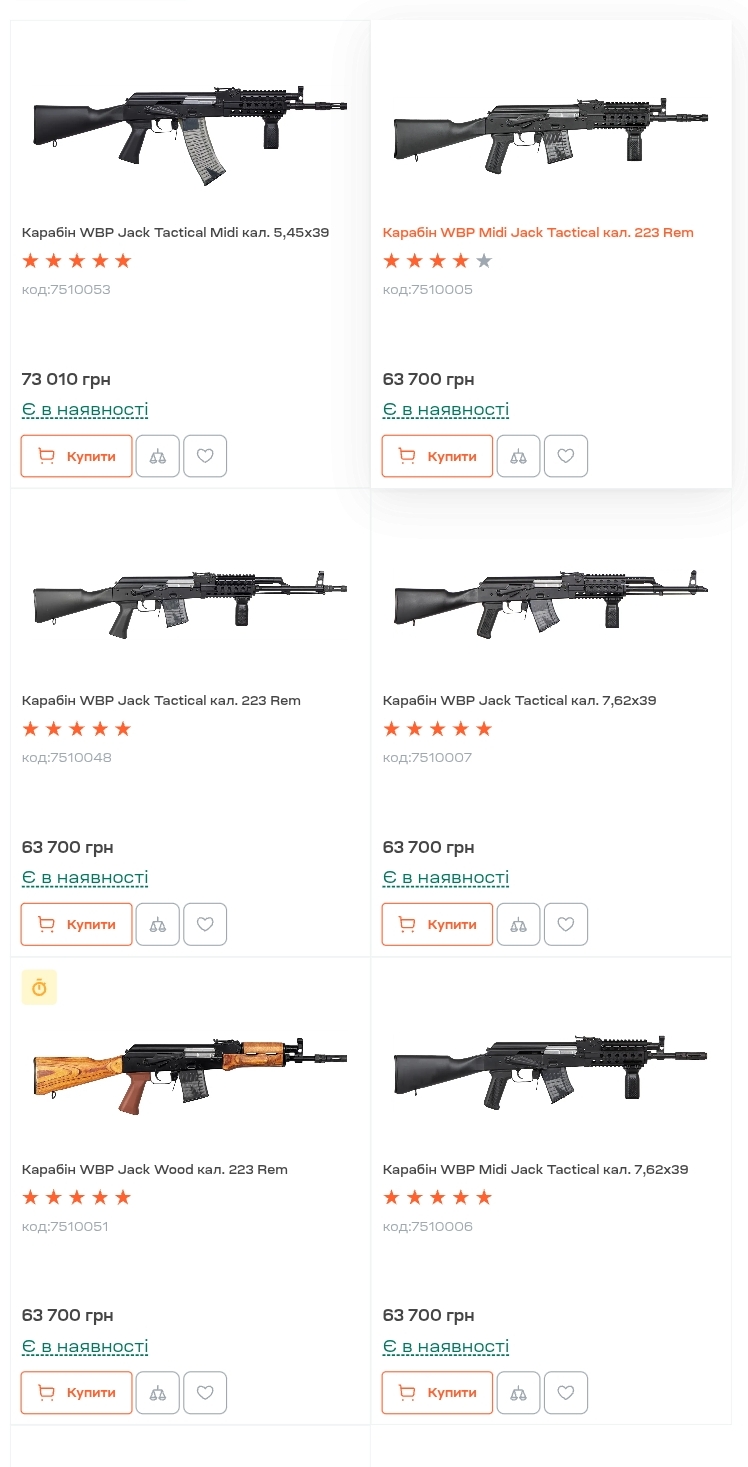
Task: Click the timer badge on Jack Wood carbine
Action: pos(39,987)
